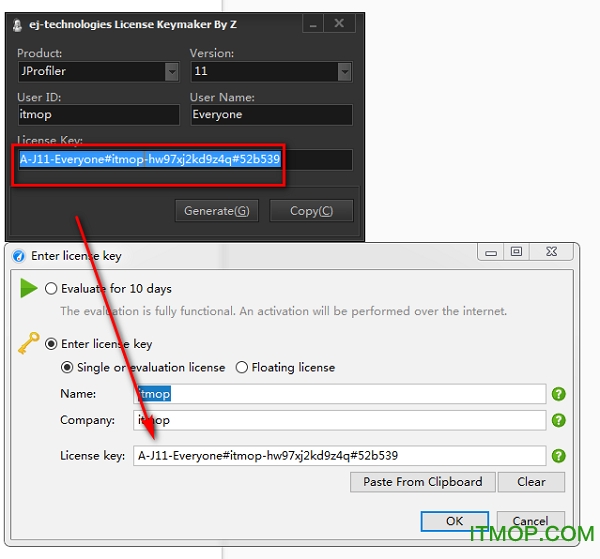Click the Keymaker penguin title icon

[x=17, y=25]
